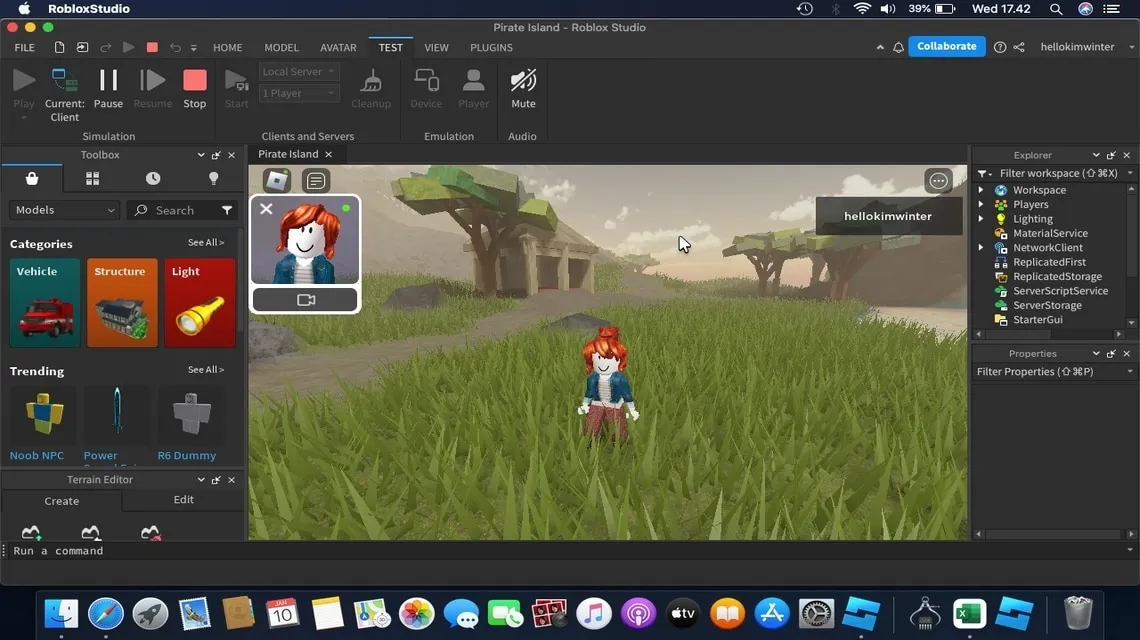Expand the Lighting tree node

981,219
